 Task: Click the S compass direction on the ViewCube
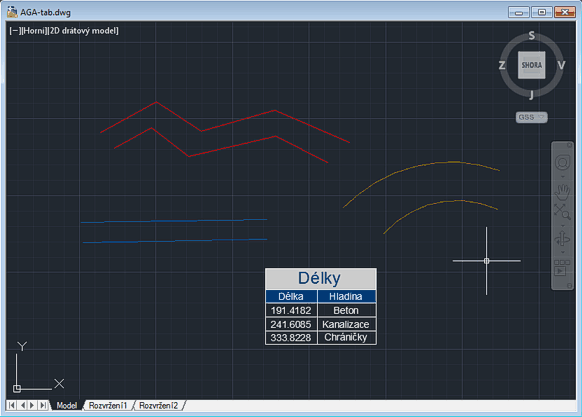532,36
